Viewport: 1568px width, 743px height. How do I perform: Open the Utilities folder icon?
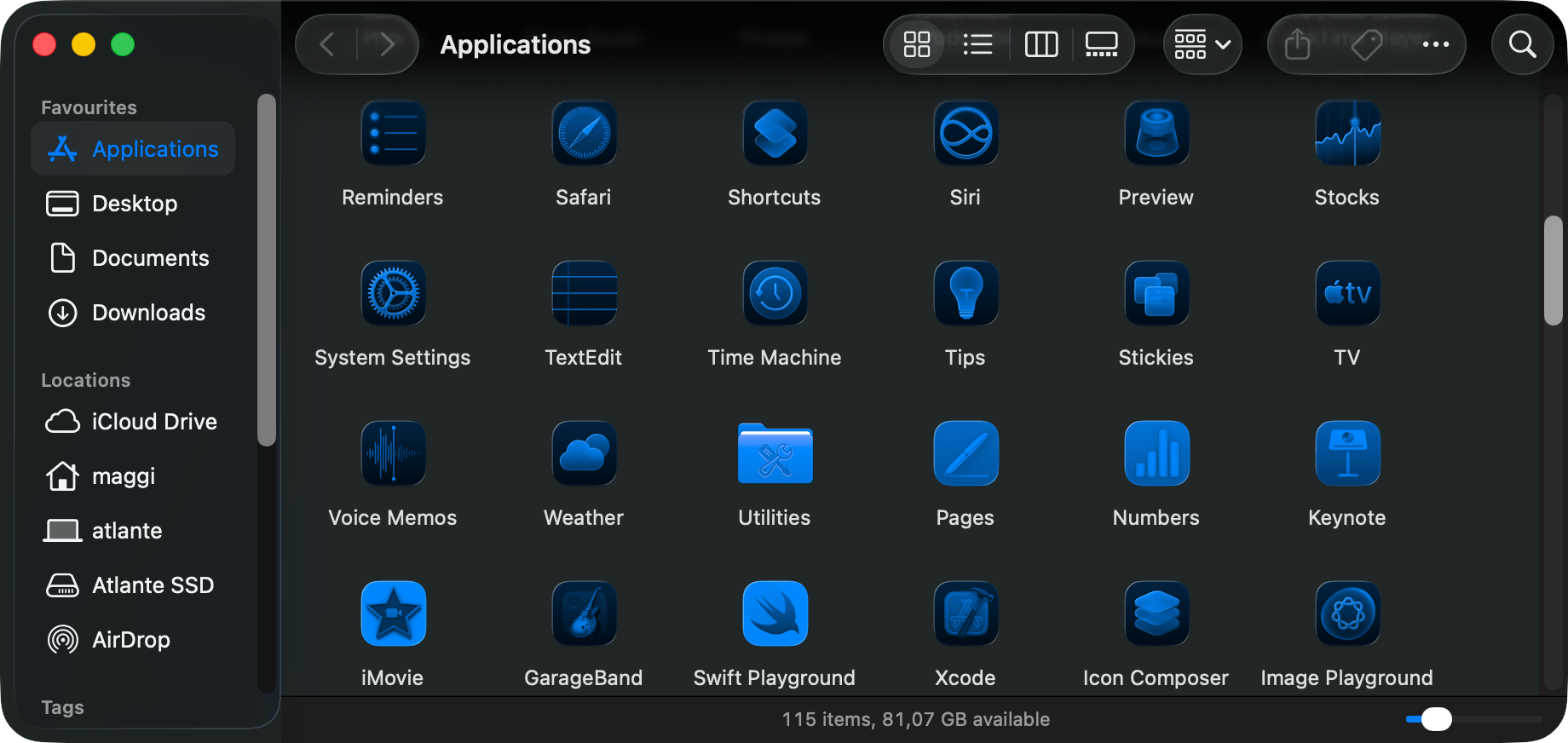(x=775, y=453)
